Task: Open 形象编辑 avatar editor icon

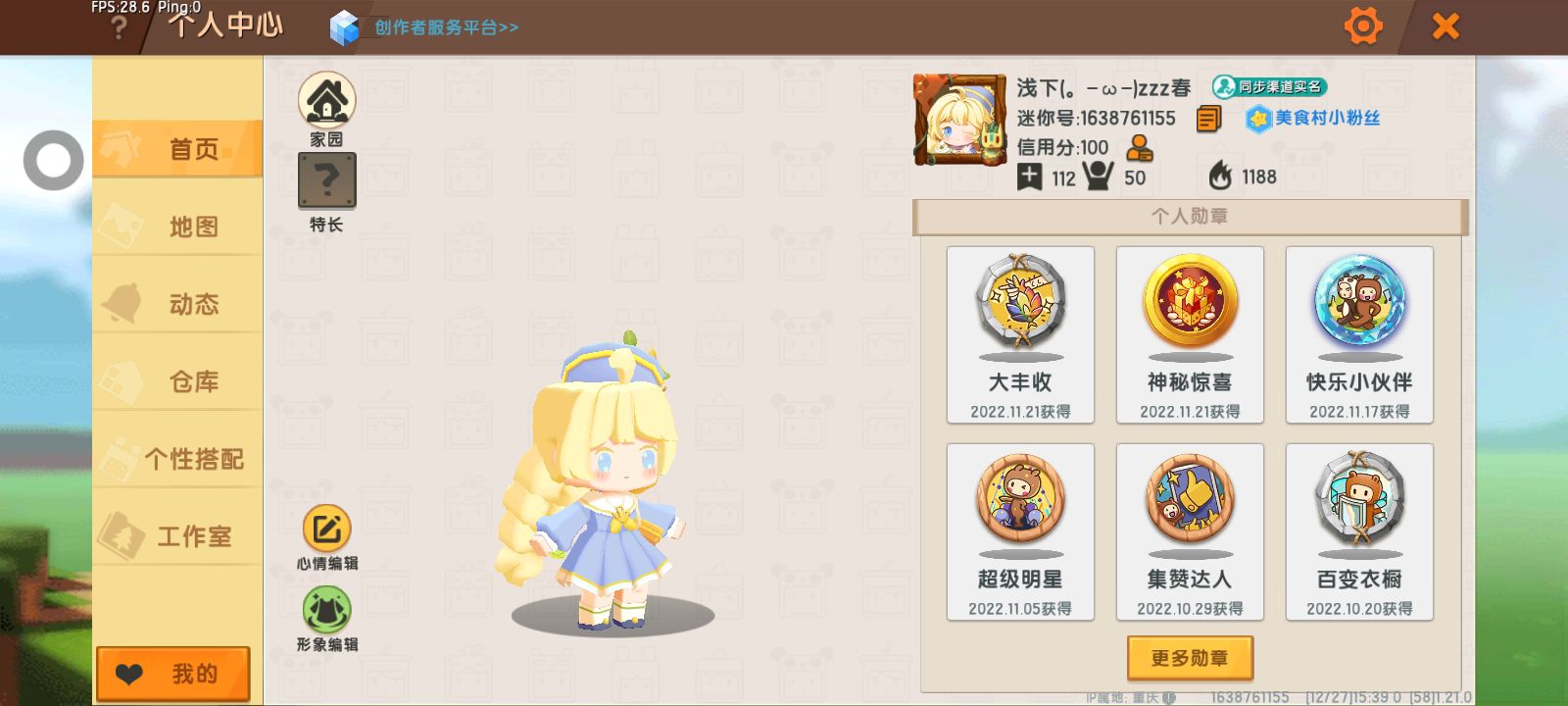Action: point(326,610)
